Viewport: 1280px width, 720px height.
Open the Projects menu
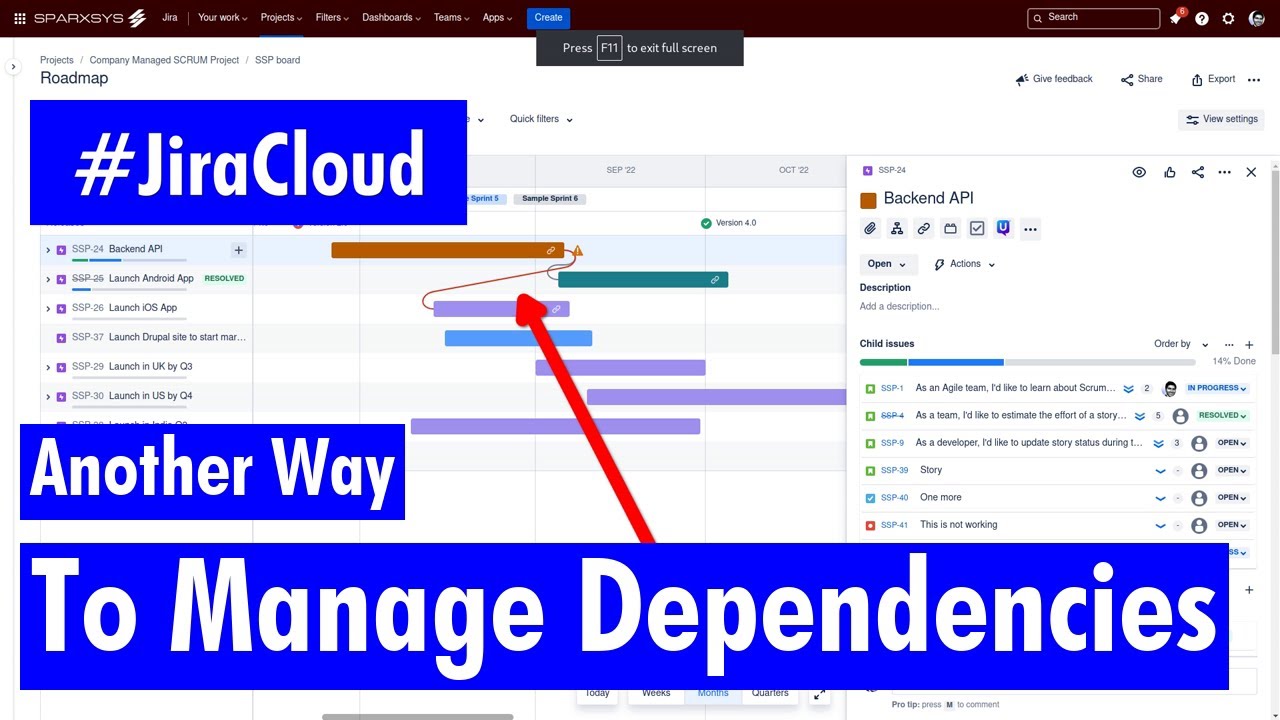281,18
